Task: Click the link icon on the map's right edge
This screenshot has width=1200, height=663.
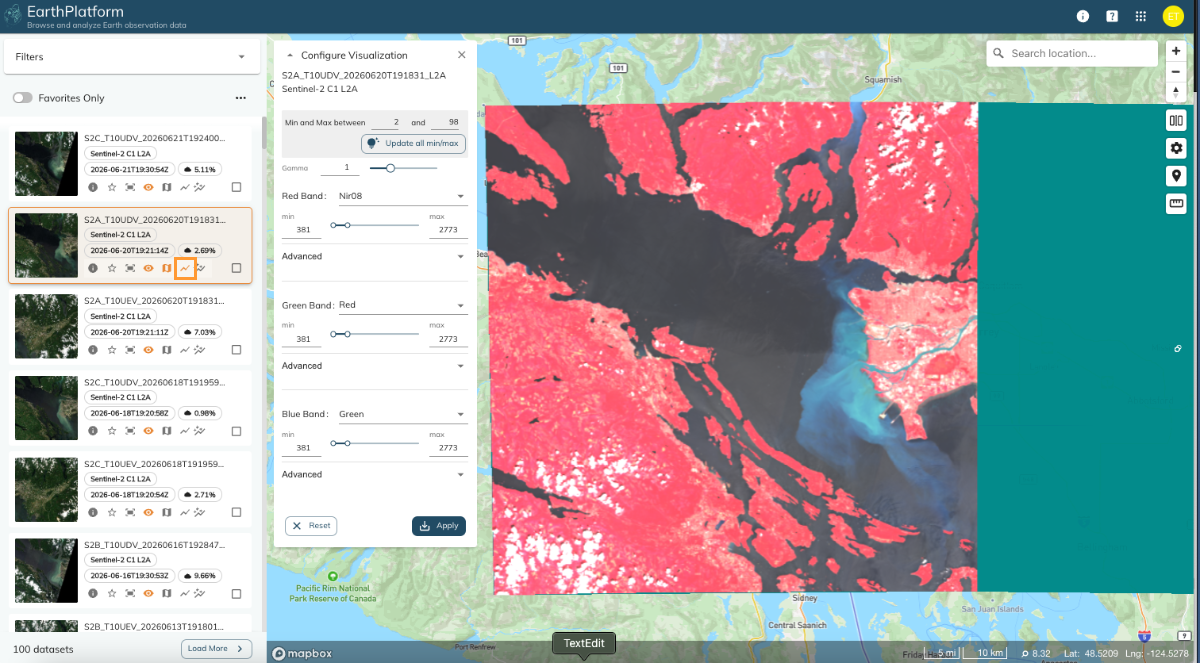Action: coord(1180,348)
